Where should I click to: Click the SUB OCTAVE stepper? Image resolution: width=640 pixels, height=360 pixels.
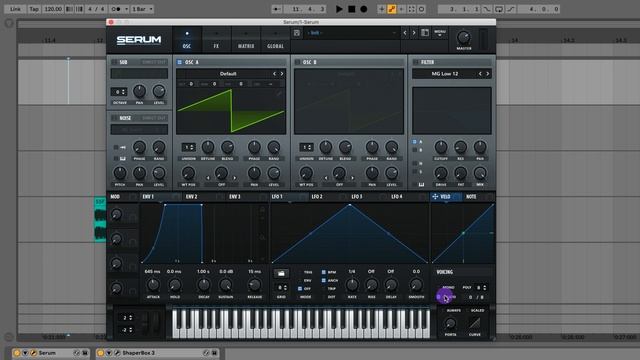click(x=119, y=92)
